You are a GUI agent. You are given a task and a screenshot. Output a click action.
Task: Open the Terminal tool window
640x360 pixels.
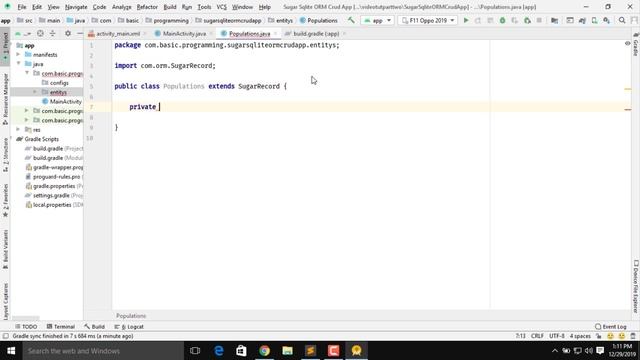(61, 327)
